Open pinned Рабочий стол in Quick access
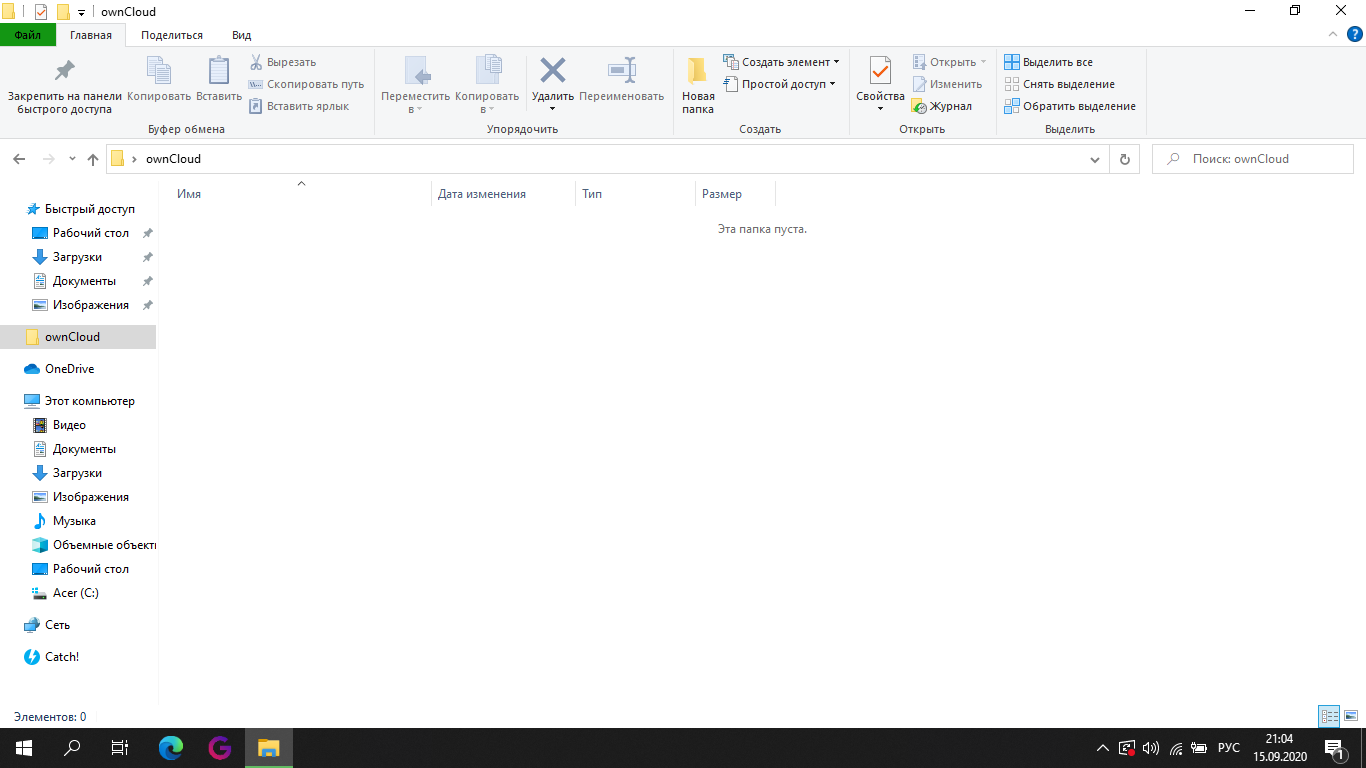The width and height of the screenshot is (1366, 768). point(90,233)
